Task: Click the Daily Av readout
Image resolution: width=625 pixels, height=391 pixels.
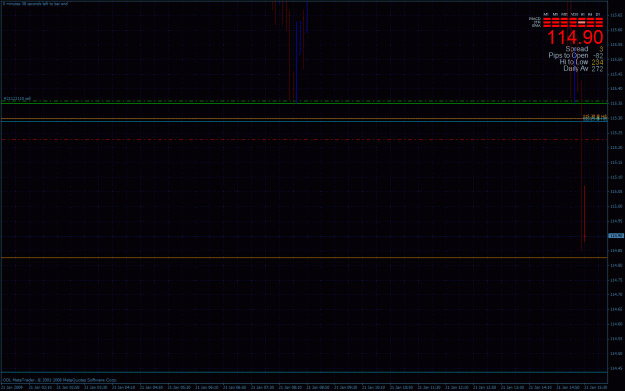Action: click(583, 69)
